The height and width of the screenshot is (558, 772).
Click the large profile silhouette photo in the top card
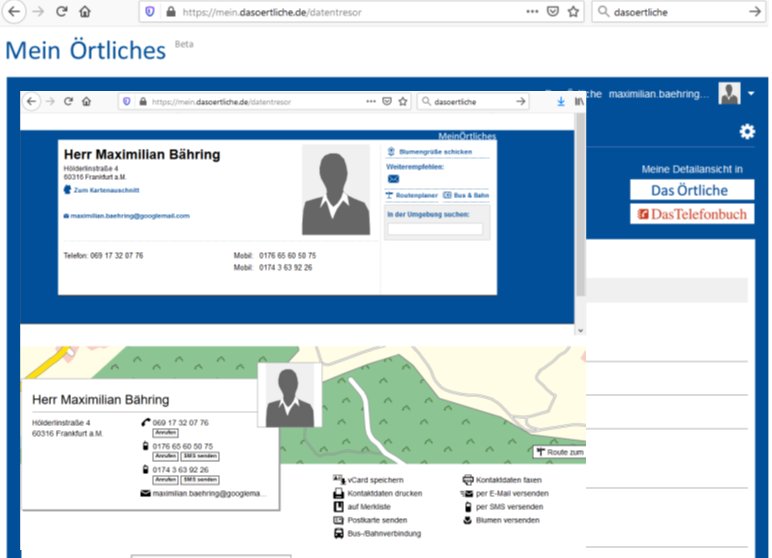tap(336, 190)
